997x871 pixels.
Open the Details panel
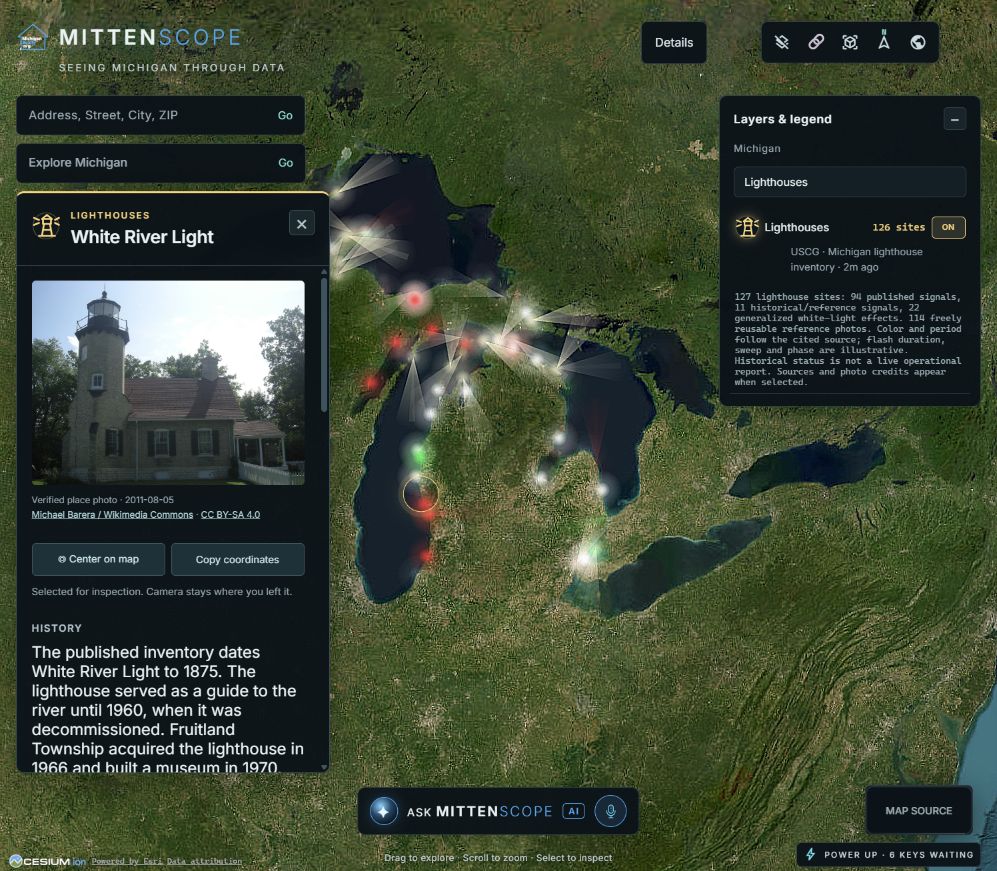674,43
